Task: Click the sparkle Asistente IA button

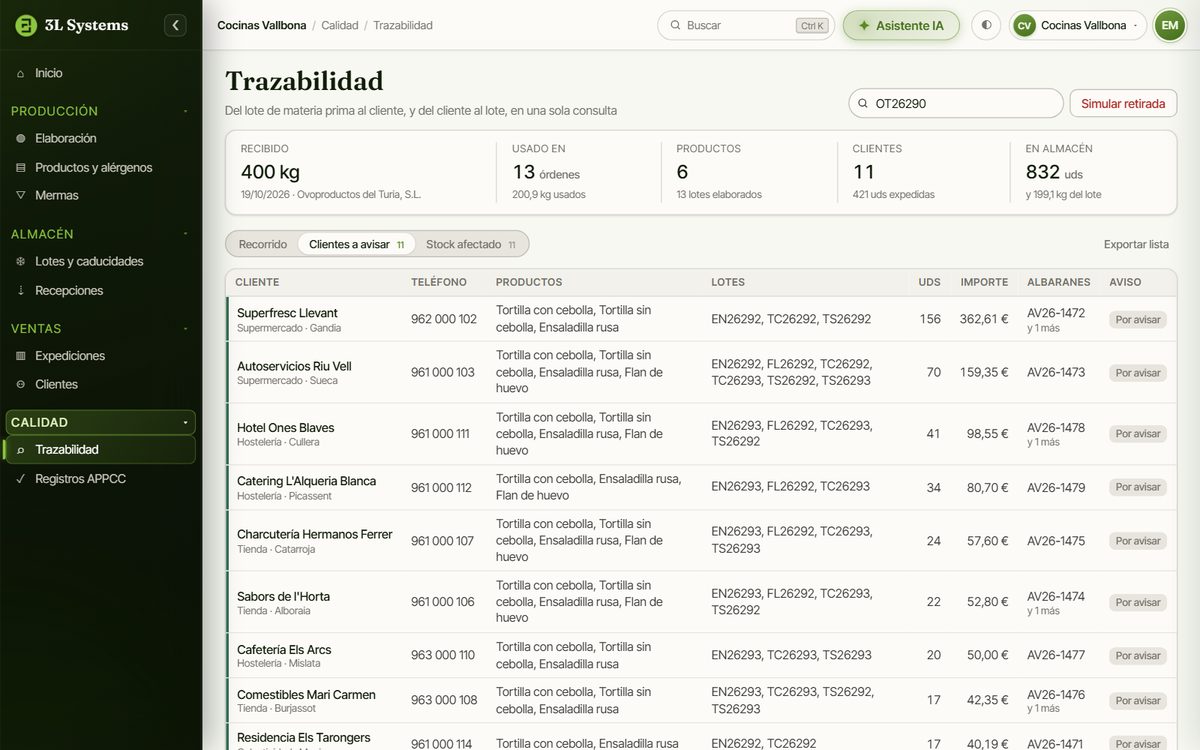Action: pyautogui.click(x=901, y=25)
